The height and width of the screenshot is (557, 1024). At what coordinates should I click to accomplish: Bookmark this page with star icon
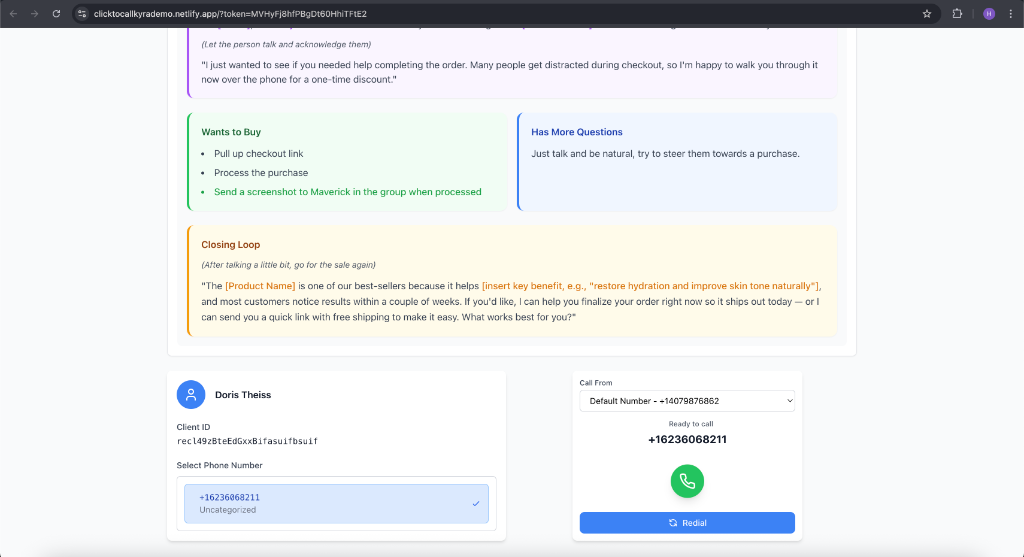click(x=927, y=14)
